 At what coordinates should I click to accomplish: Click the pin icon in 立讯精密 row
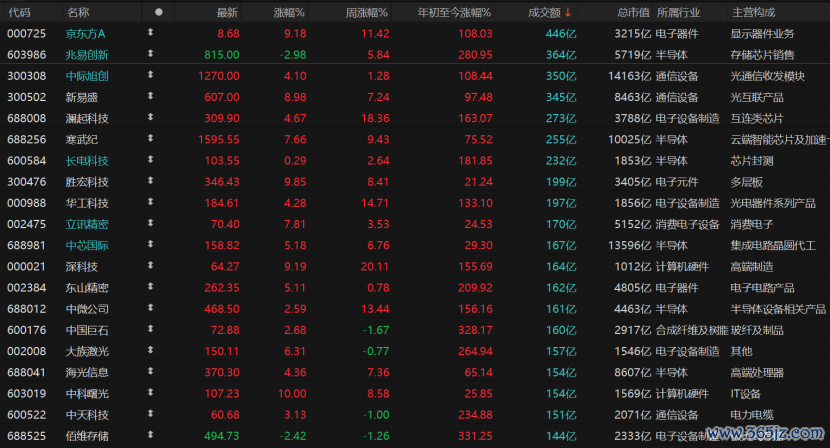(150, 223)
